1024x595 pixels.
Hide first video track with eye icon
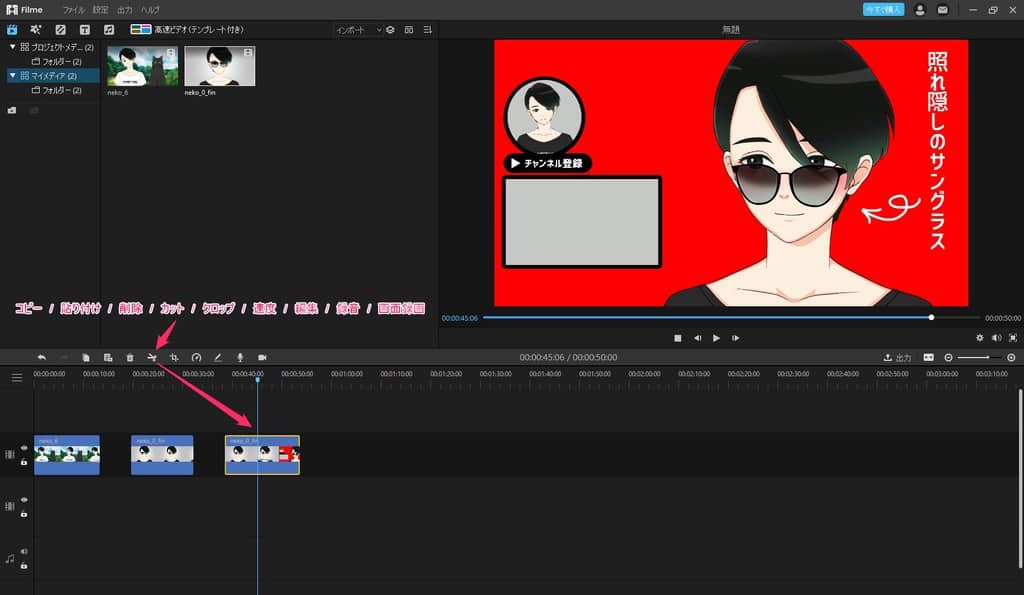[x=24, y=447]
